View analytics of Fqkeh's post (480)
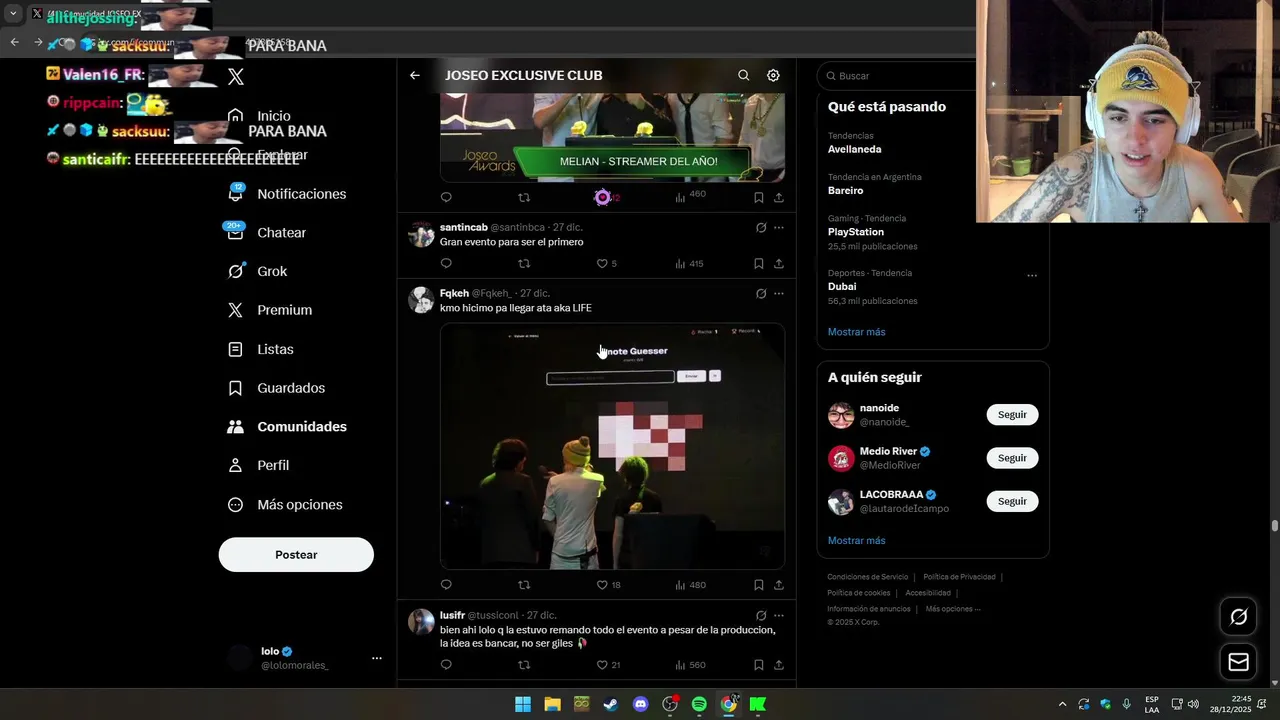This screenshot has width=1280, height=720. coord(690,585)
